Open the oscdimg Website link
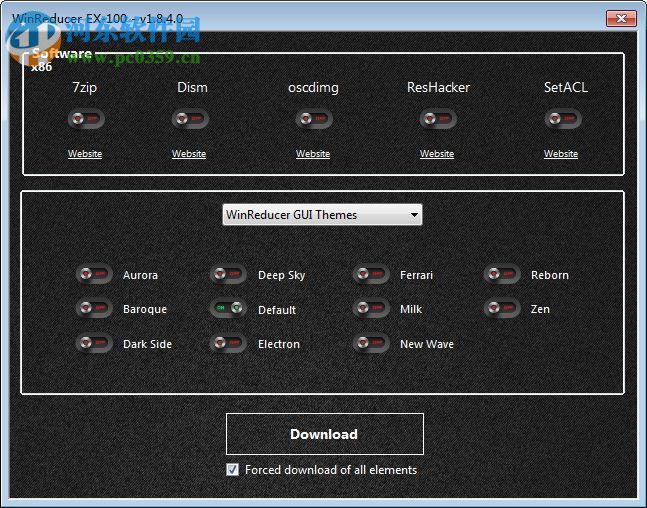 pyautogui.click(x=313, y=154)
